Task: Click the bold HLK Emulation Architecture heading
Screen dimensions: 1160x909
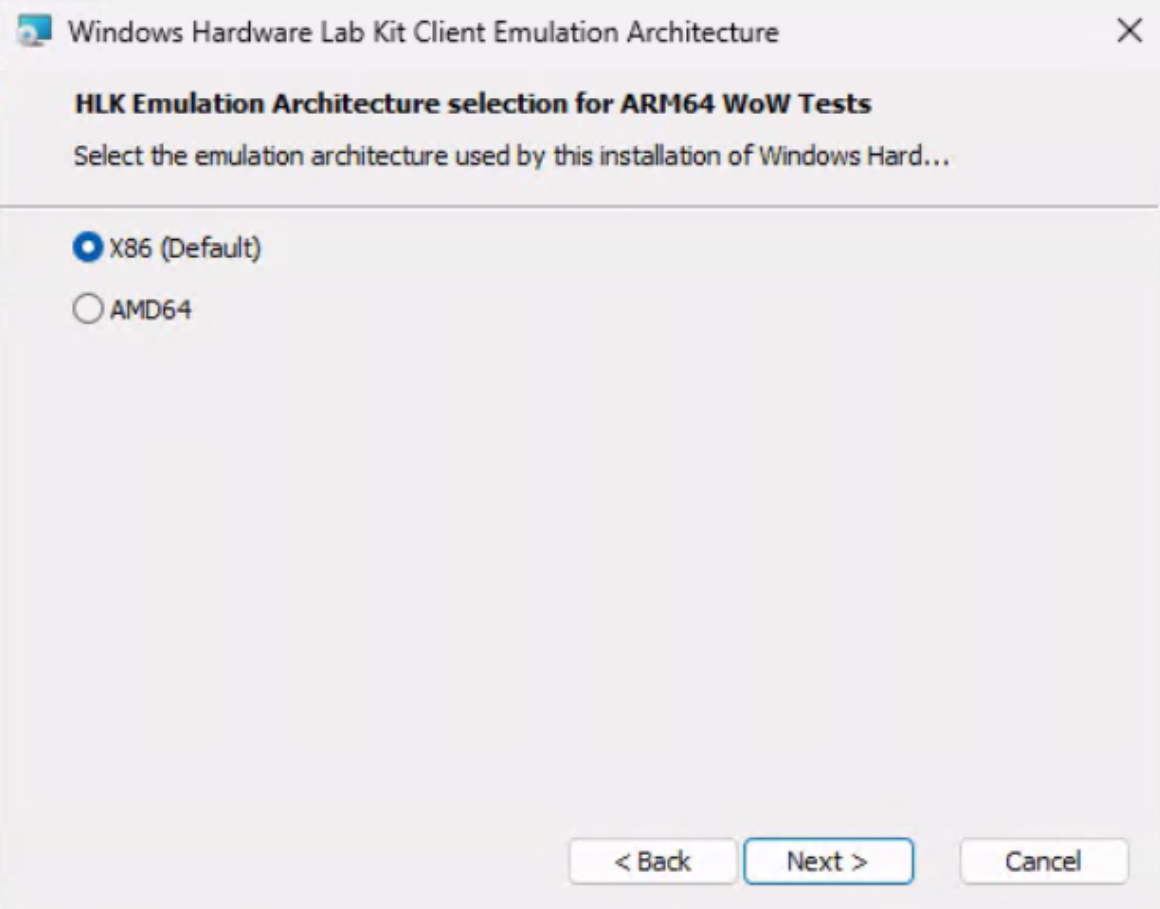Action: tap(473, 104)
